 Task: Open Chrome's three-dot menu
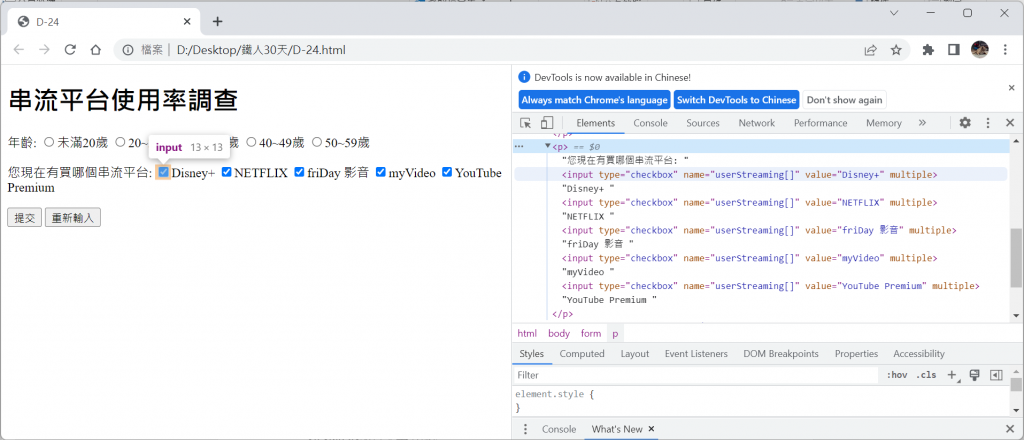click(1005, 50)
